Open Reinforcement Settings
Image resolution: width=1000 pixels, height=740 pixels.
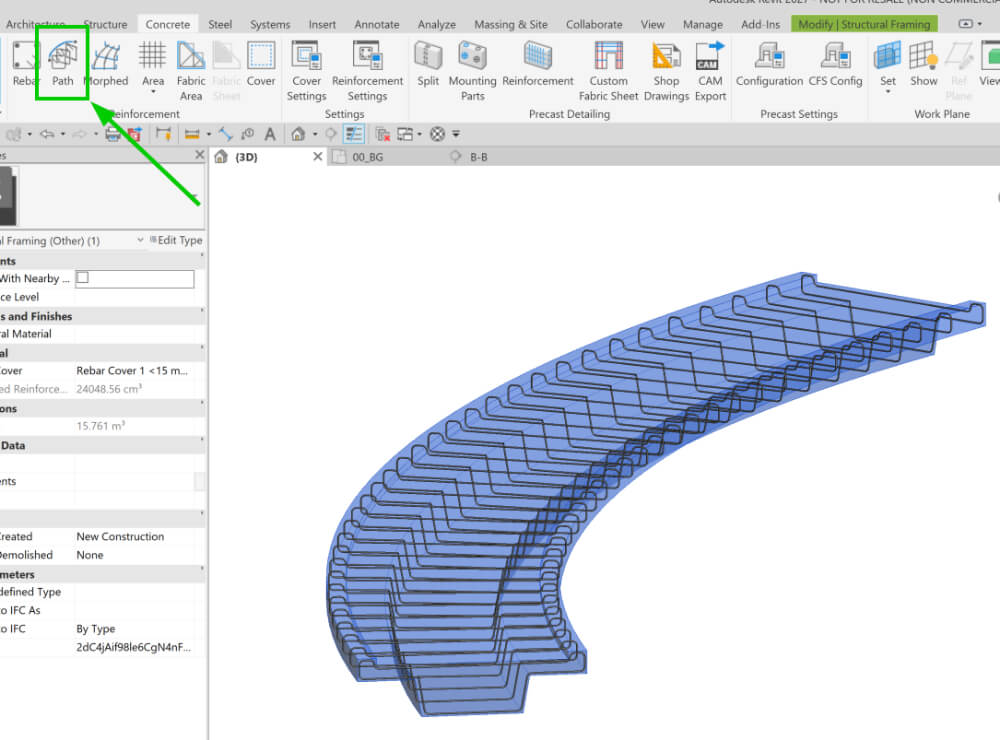[x=367, y=71]
